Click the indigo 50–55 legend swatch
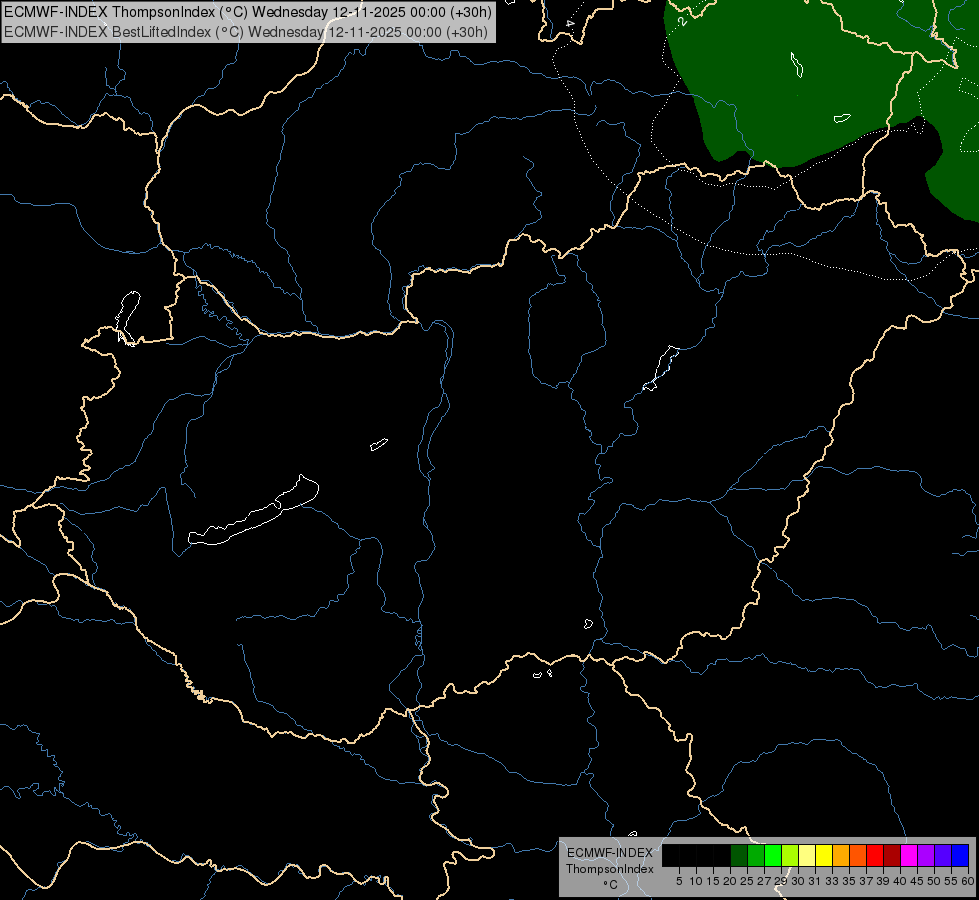This screenshot has width=979, height=900. pyautogui.click(x=943, y=855)
